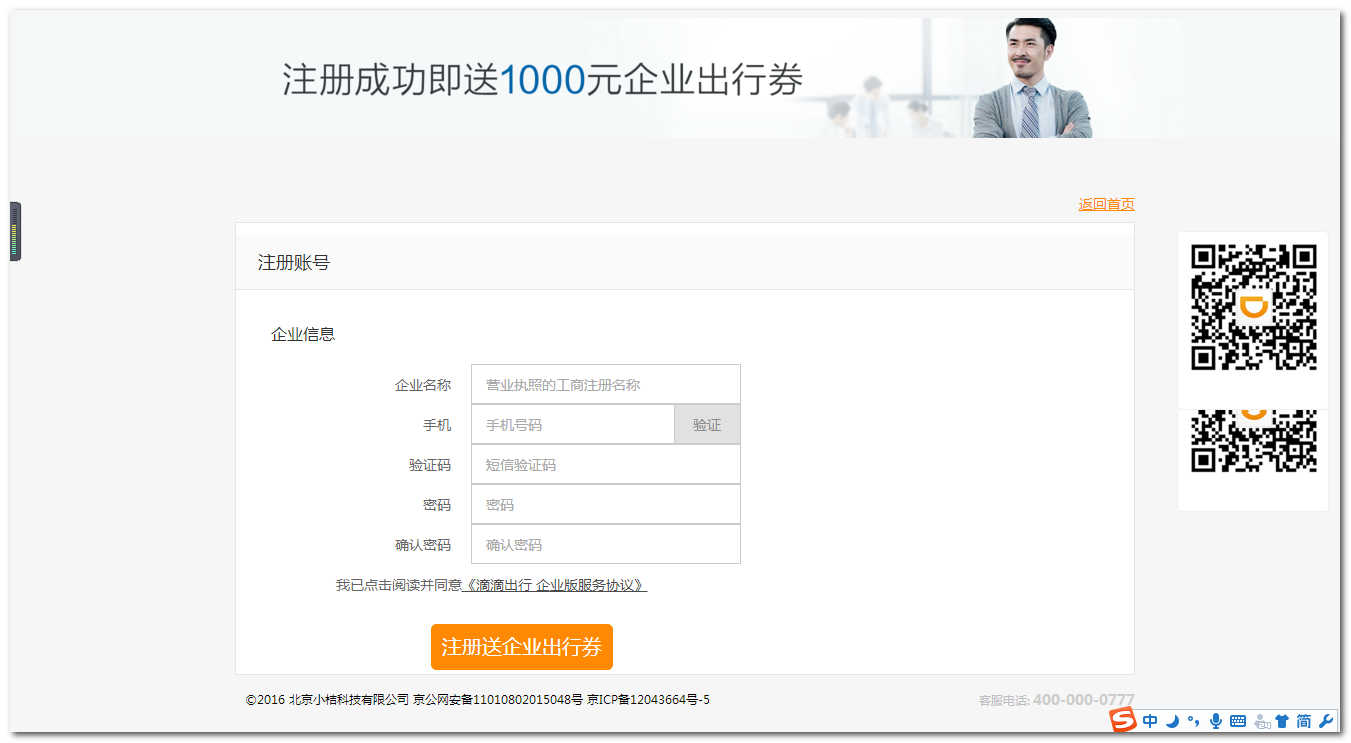This screenshot has width=1351, height=743.
Task: Toggle the 简 simplified Chinese icon
Action: point(1304,721)
